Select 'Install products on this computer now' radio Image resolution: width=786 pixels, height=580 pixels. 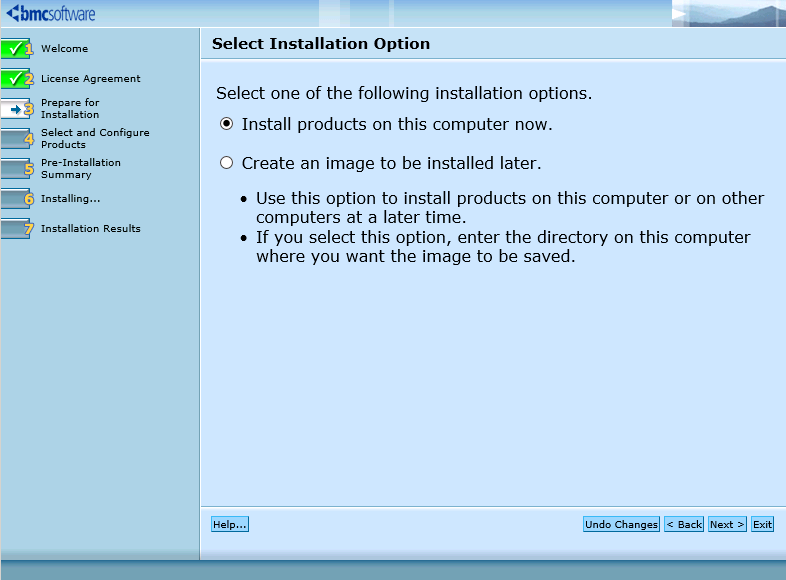tap(227, 124)
